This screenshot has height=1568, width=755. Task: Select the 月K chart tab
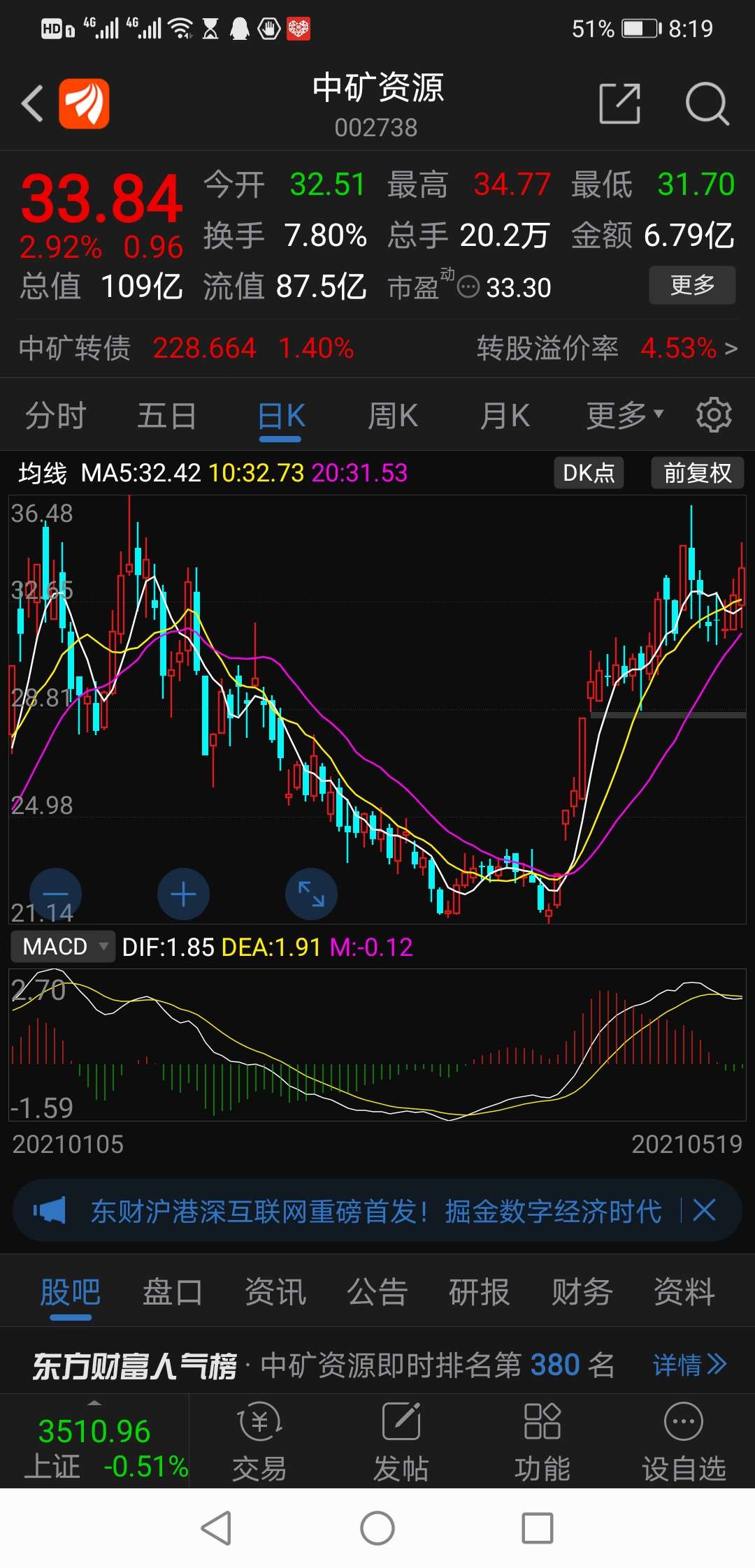(x=505, y=415)
